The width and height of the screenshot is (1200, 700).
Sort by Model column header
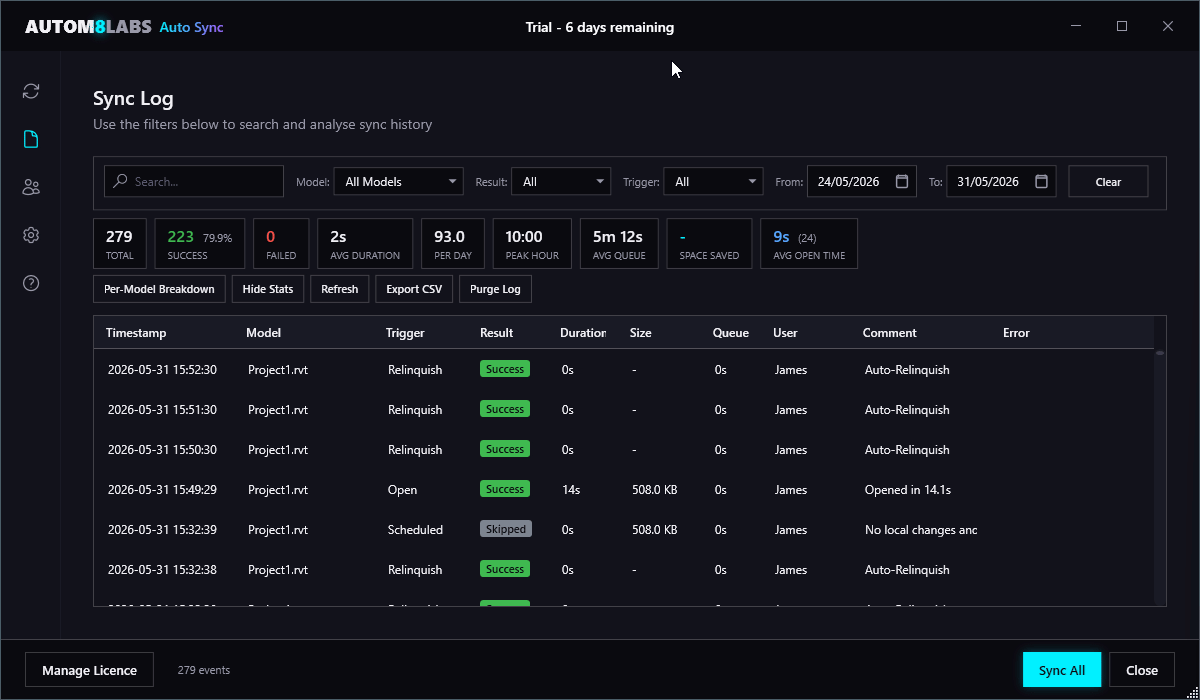click(263, 333)
